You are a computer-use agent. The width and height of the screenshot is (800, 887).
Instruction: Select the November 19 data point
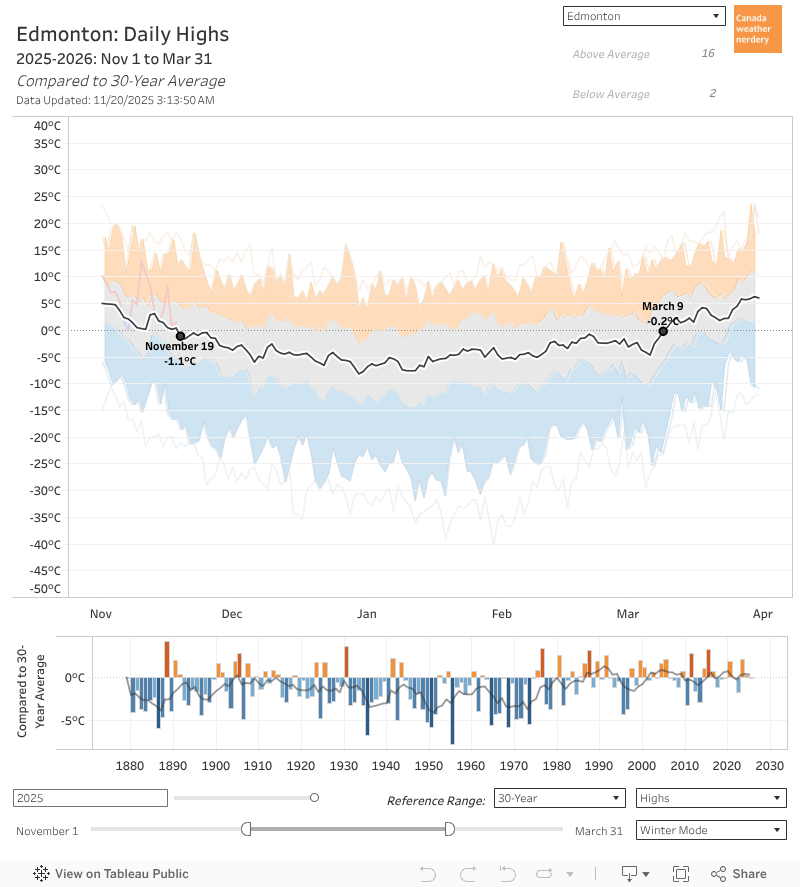click(x=180, y=336)
